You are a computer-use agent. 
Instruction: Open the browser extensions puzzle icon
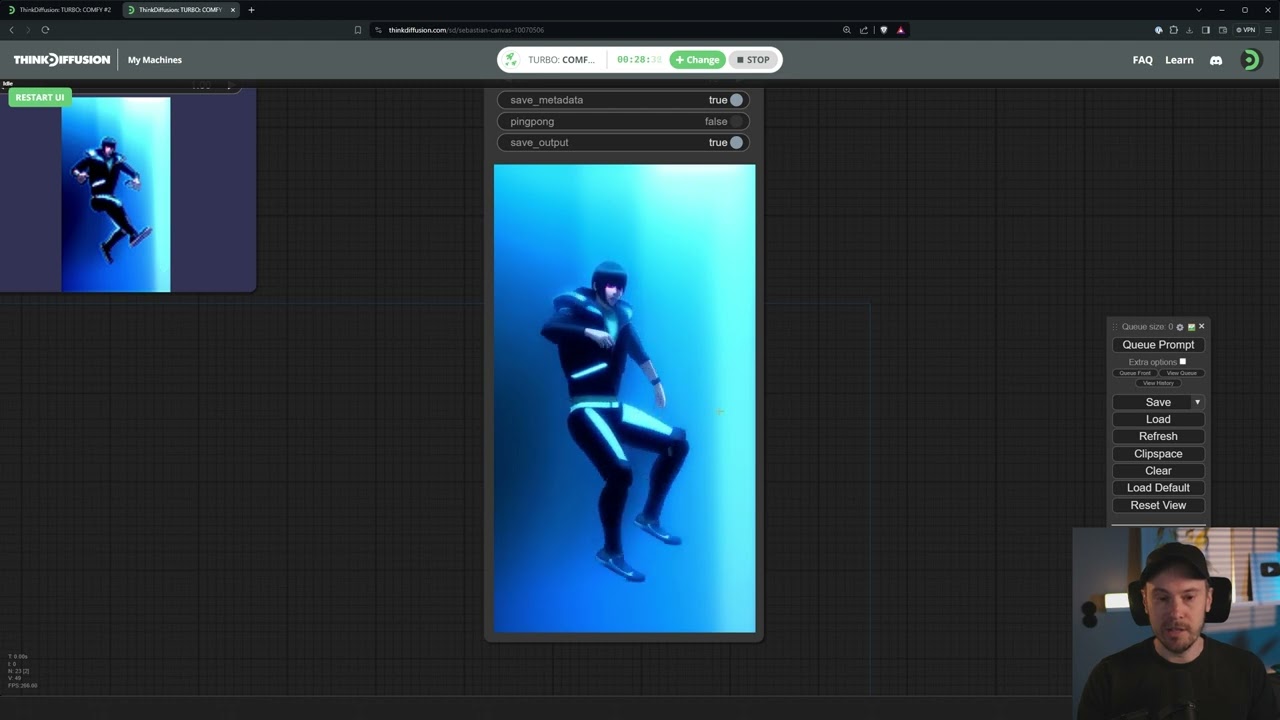[1174, 30]
